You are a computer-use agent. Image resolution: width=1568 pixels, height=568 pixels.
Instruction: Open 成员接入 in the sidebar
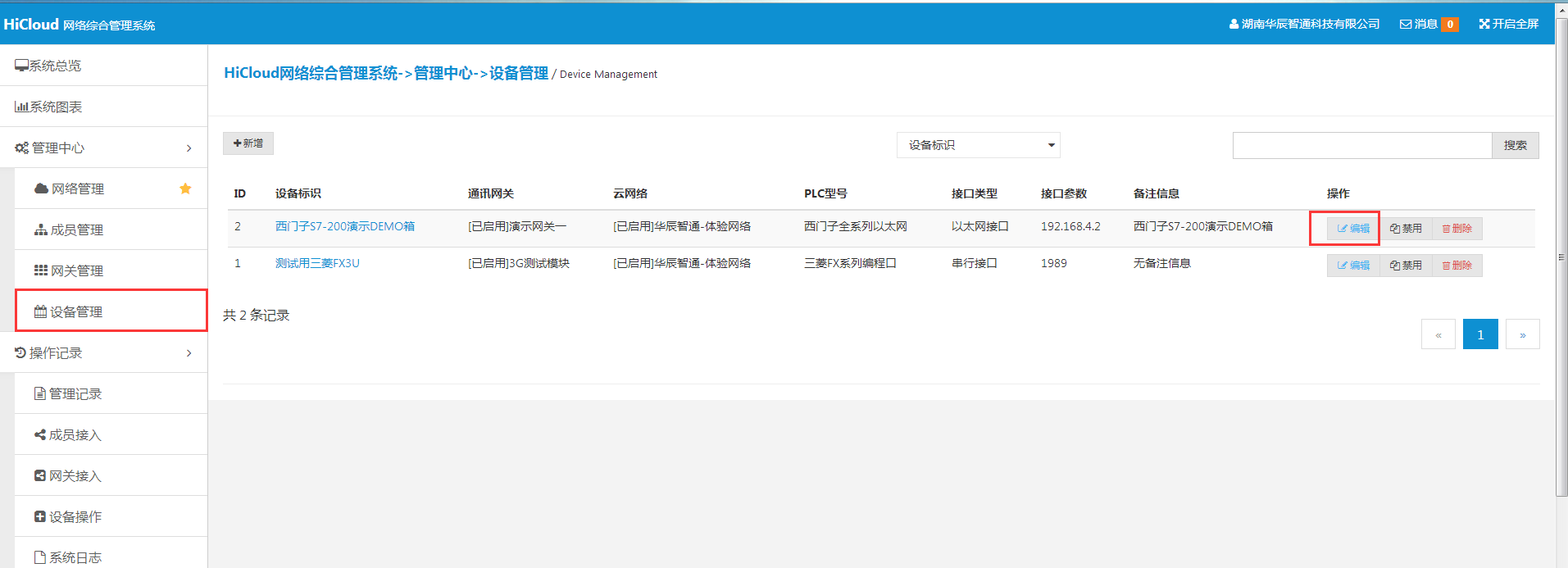tap(75, 434)
